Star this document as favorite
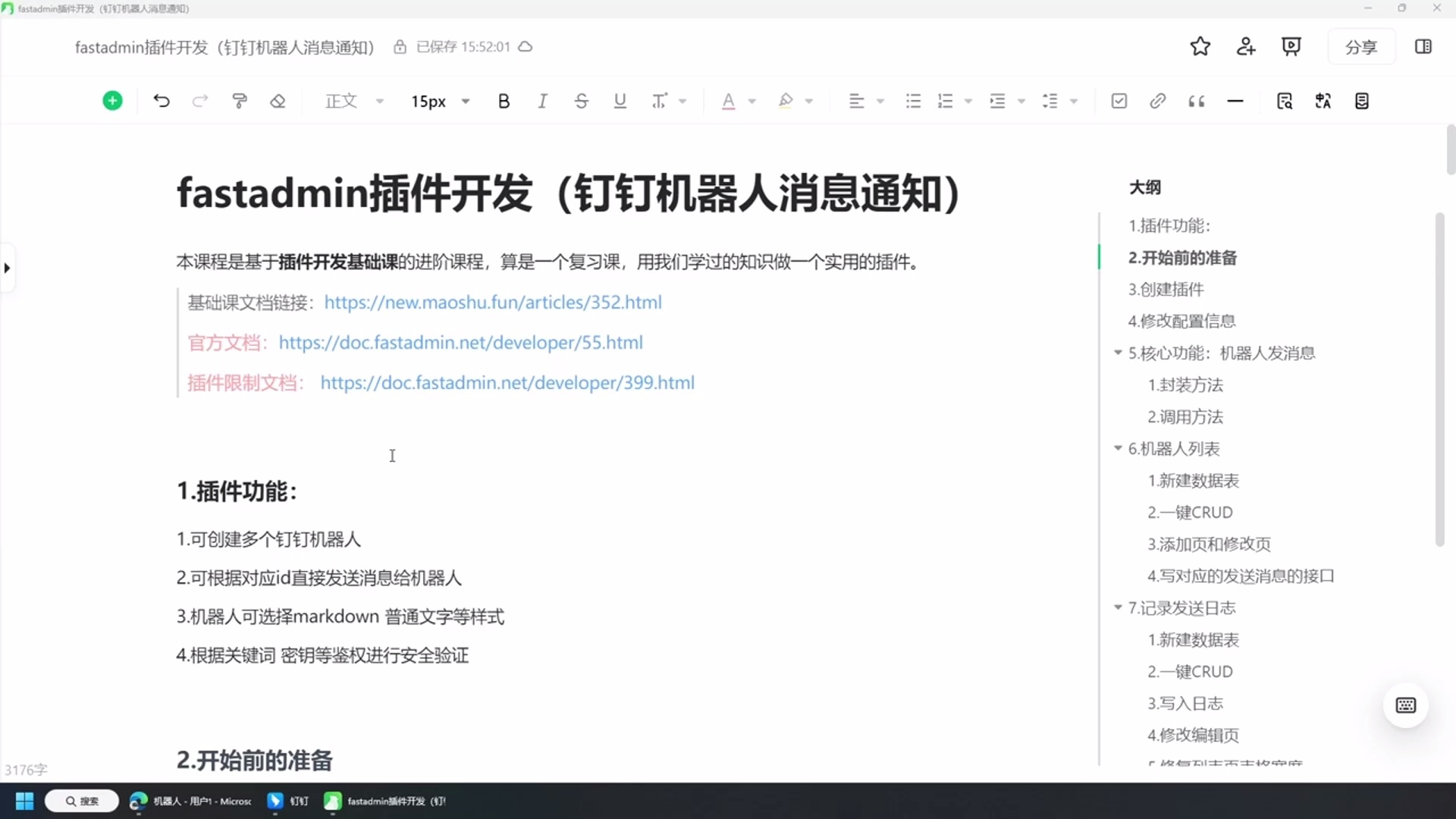Screen dimensions: 1456x819 1200,46
